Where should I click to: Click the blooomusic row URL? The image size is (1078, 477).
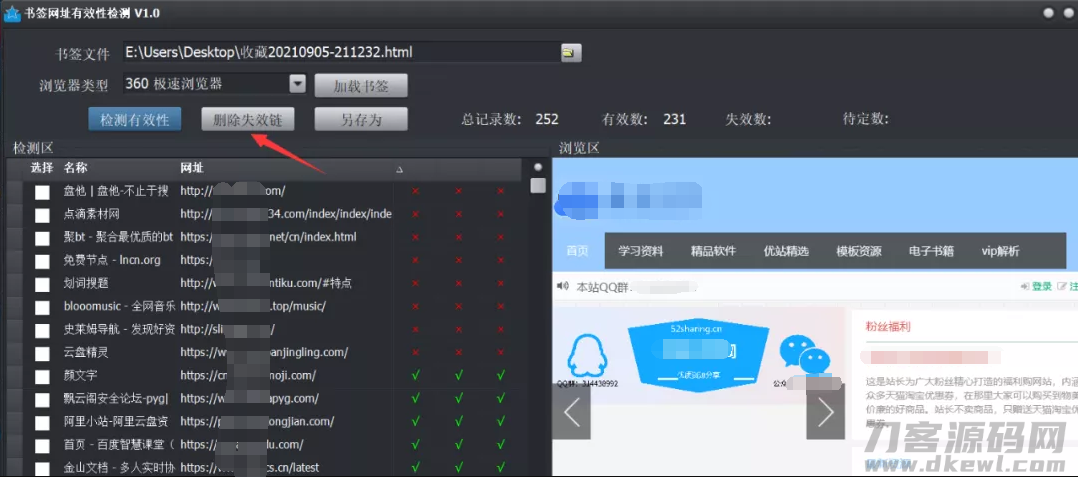coord(253,307)
